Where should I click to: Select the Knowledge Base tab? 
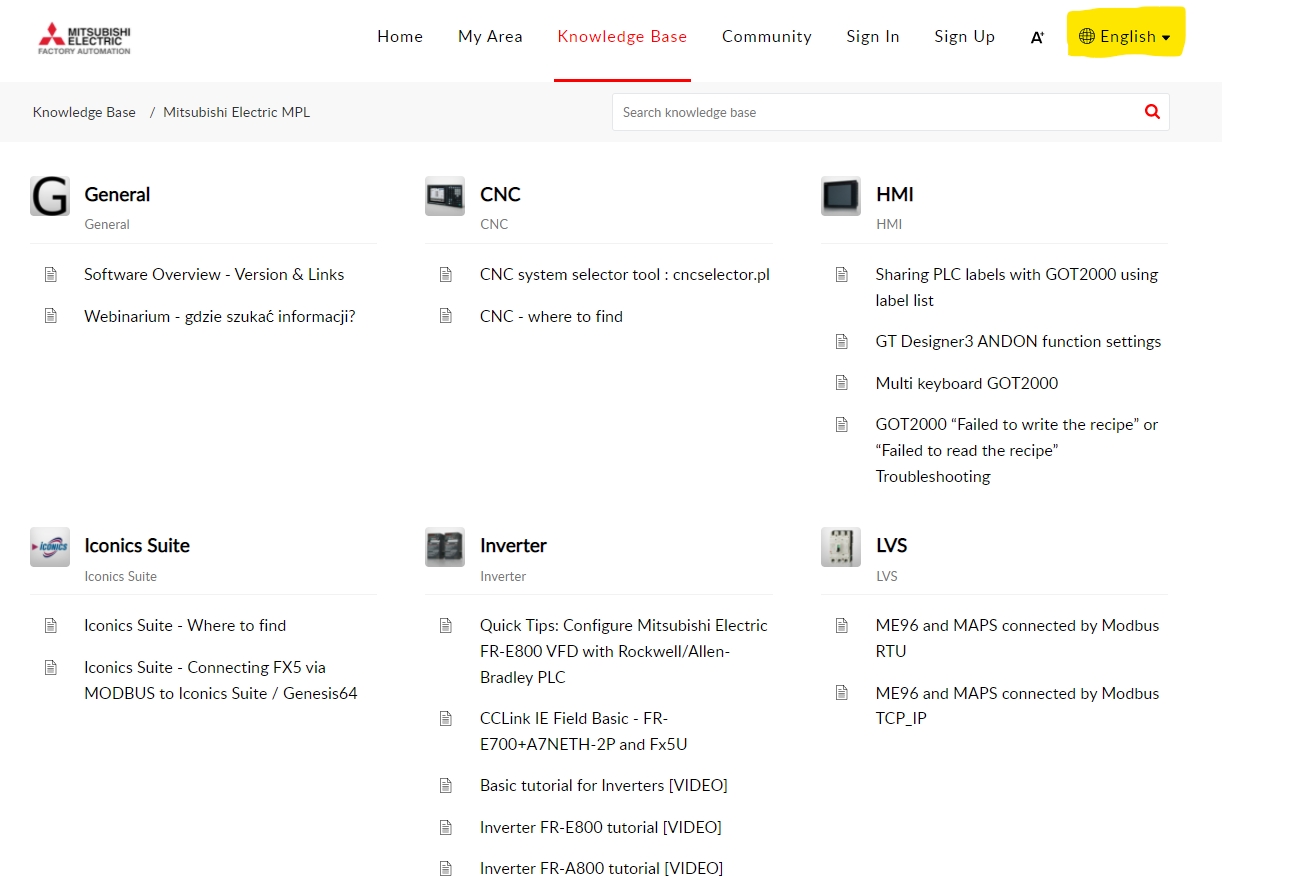coord(622,37)
